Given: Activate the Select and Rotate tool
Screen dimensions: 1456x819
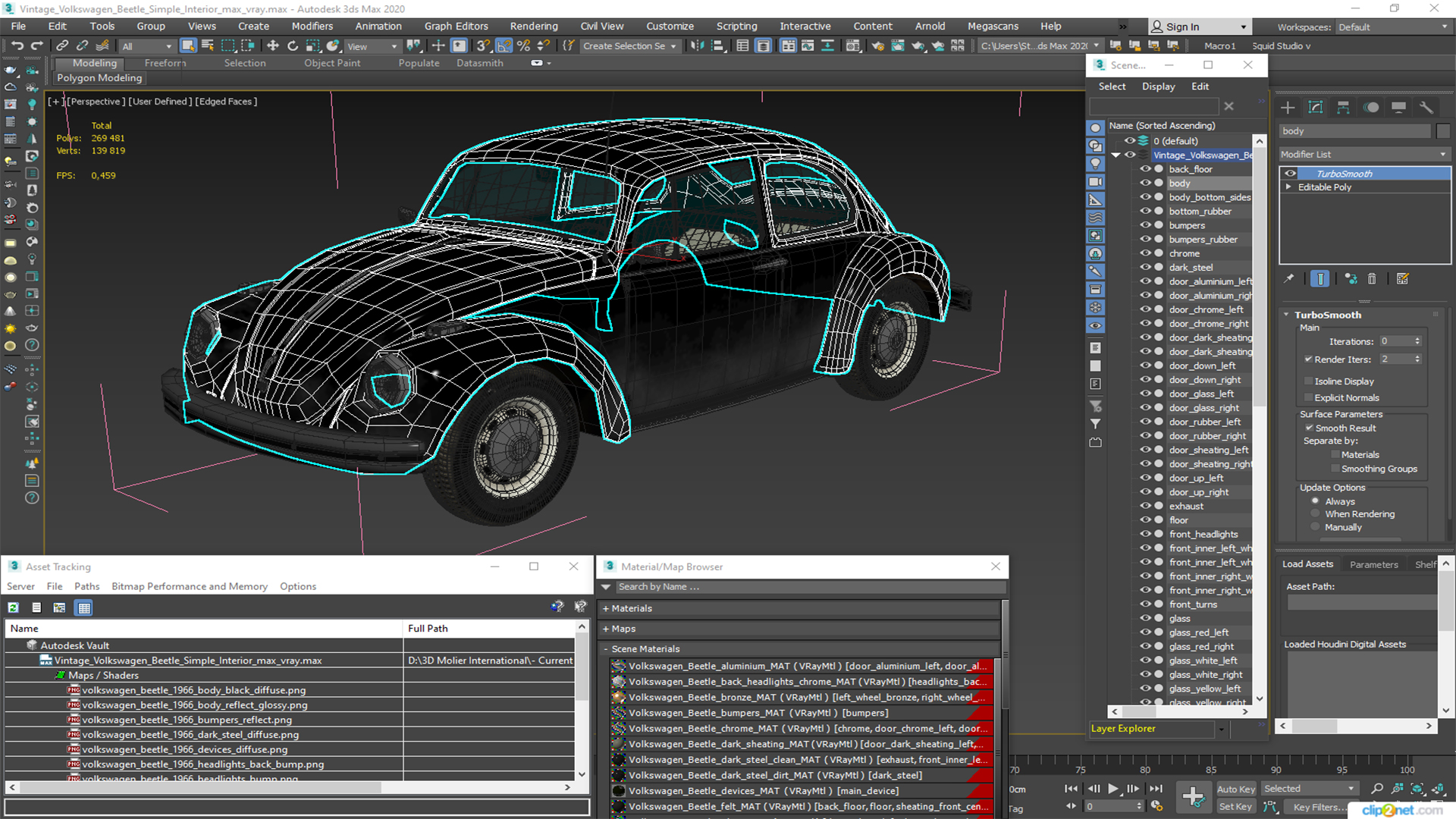Looking at the screenshot, I should click(293, 46).
